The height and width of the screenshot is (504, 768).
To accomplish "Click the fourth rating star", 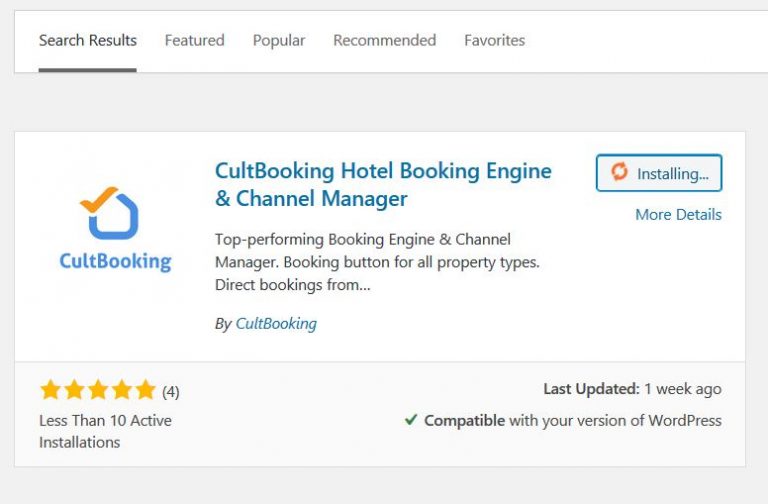I will pyautogui.click(x=122, y=391).
